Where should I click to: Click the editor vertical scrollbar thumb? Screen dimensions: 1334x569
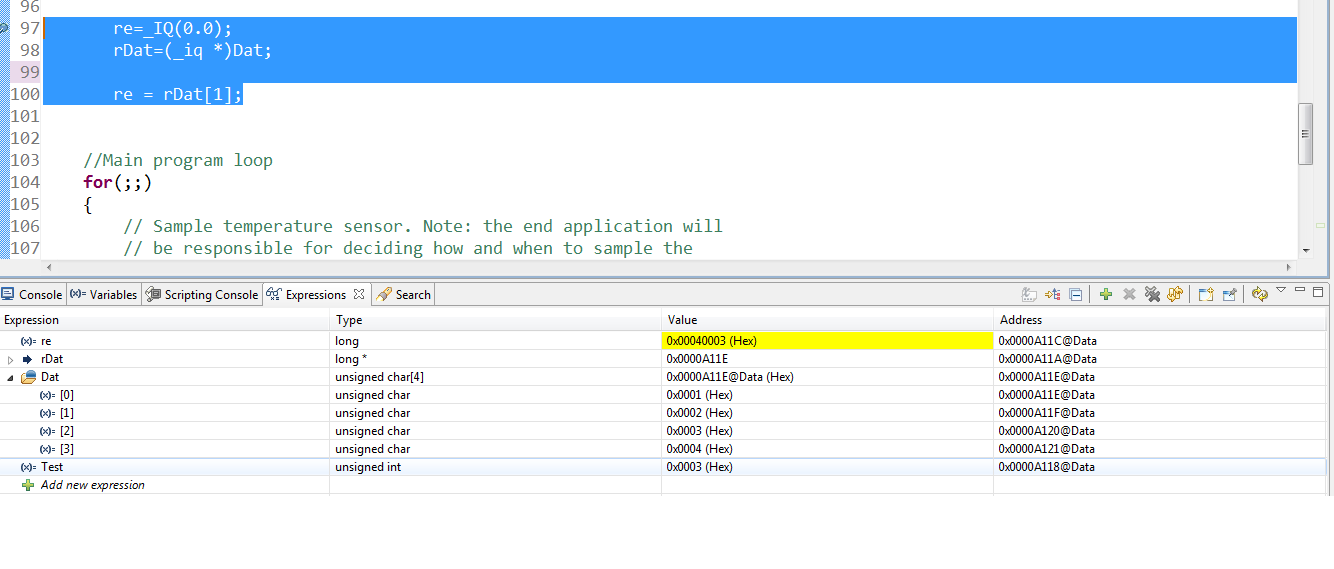pos(1305,133)
